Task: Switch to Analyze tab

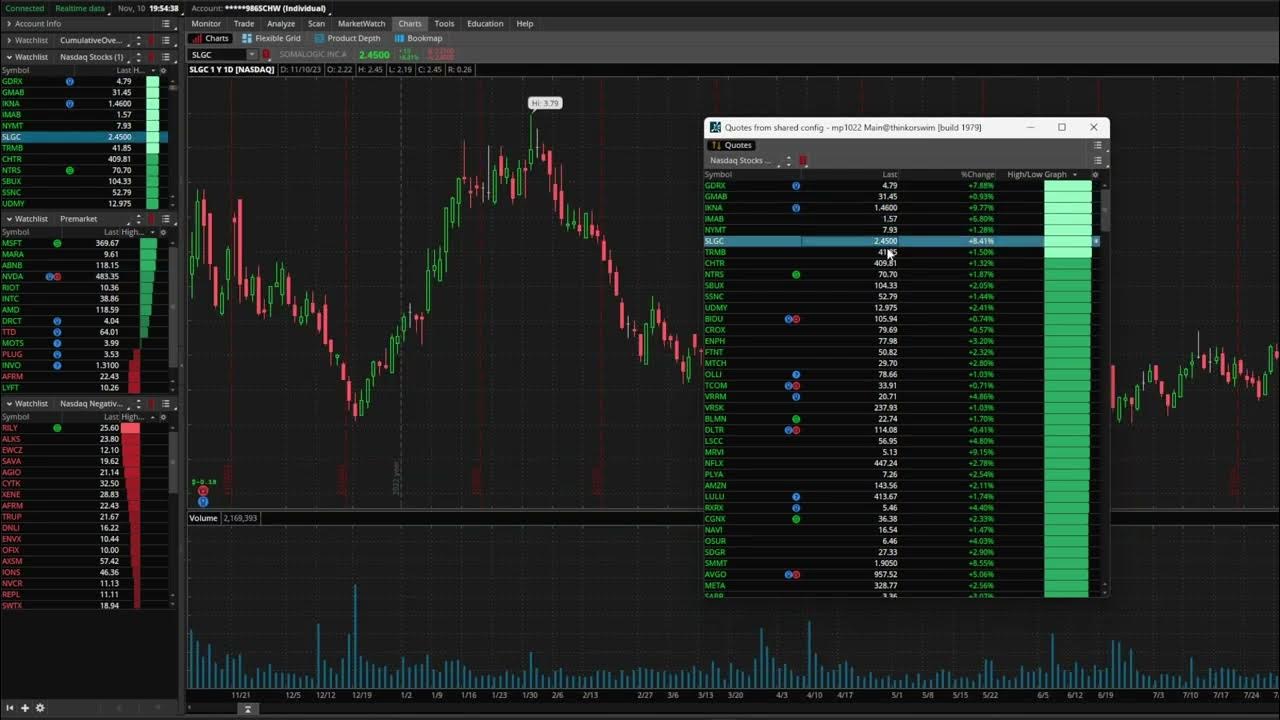Action: (281, 23)
